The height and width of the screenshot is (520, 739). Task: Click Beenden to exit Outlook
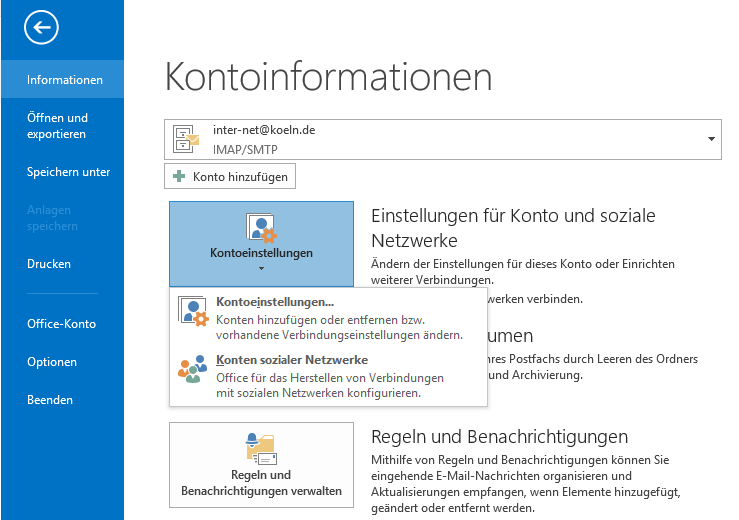[x=50, y=400]
